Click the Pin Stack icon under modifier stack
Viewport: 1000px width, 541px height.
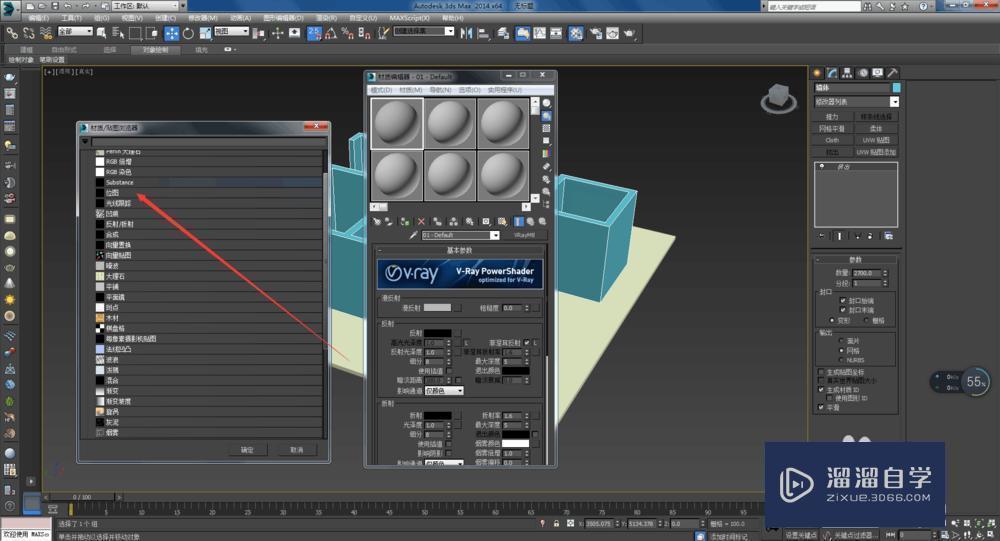click(x=821, y=236)
